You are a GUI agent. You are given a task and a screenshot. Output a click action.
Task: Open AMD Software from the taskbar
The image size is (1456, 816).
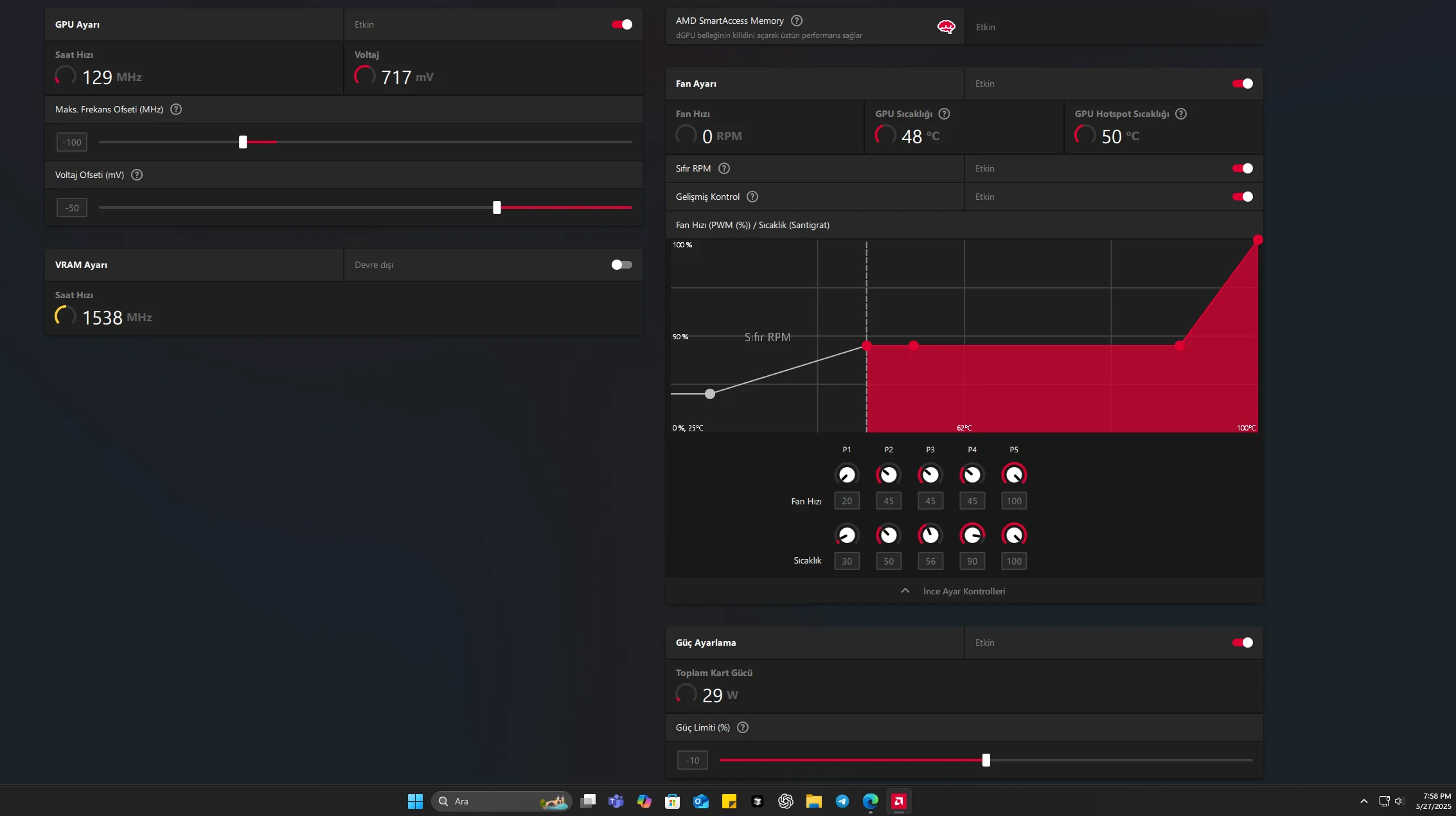click(x=898, y=801)
